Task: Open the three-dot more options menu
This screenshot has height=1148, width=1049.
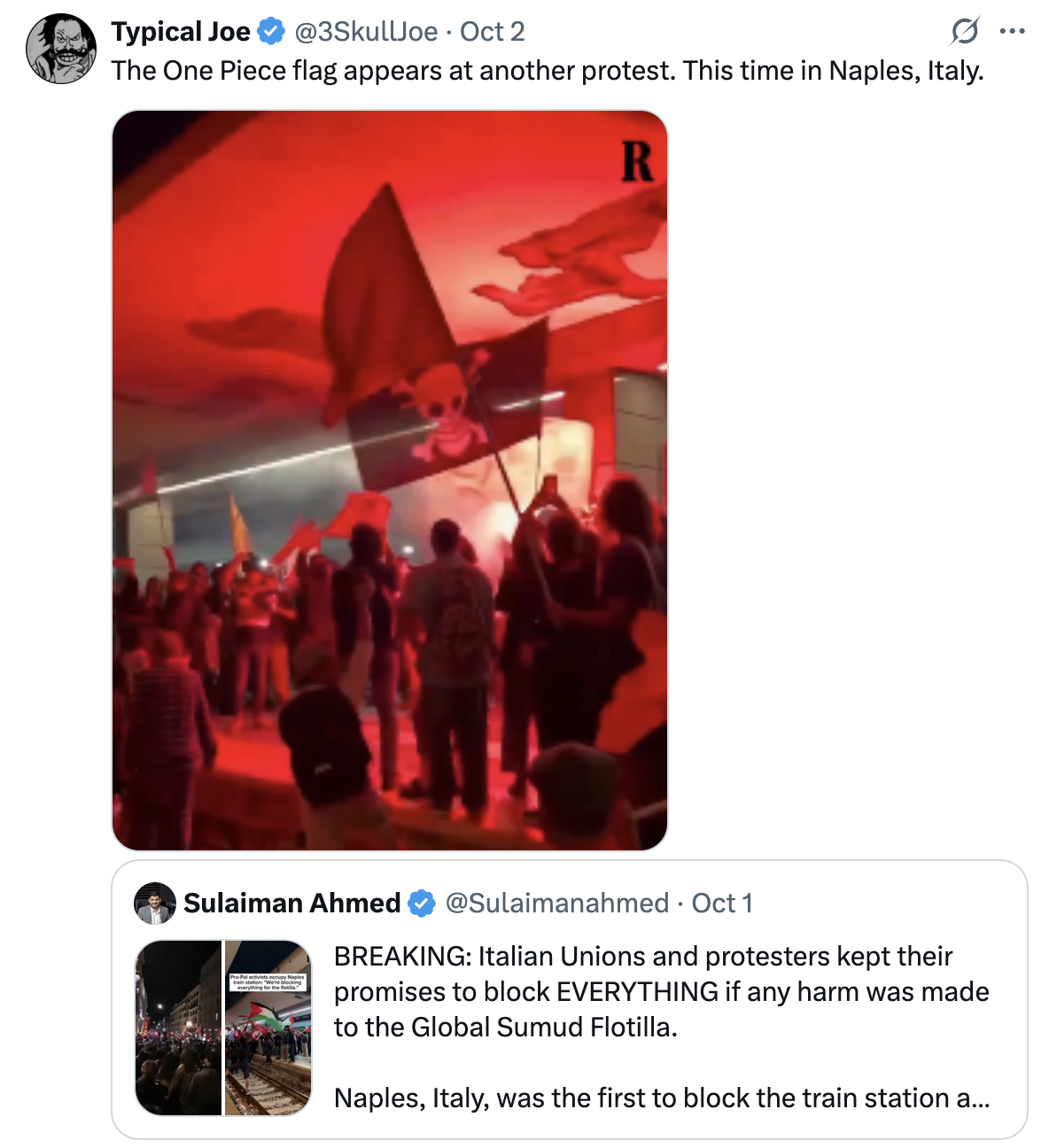Action: point(1012,32)
